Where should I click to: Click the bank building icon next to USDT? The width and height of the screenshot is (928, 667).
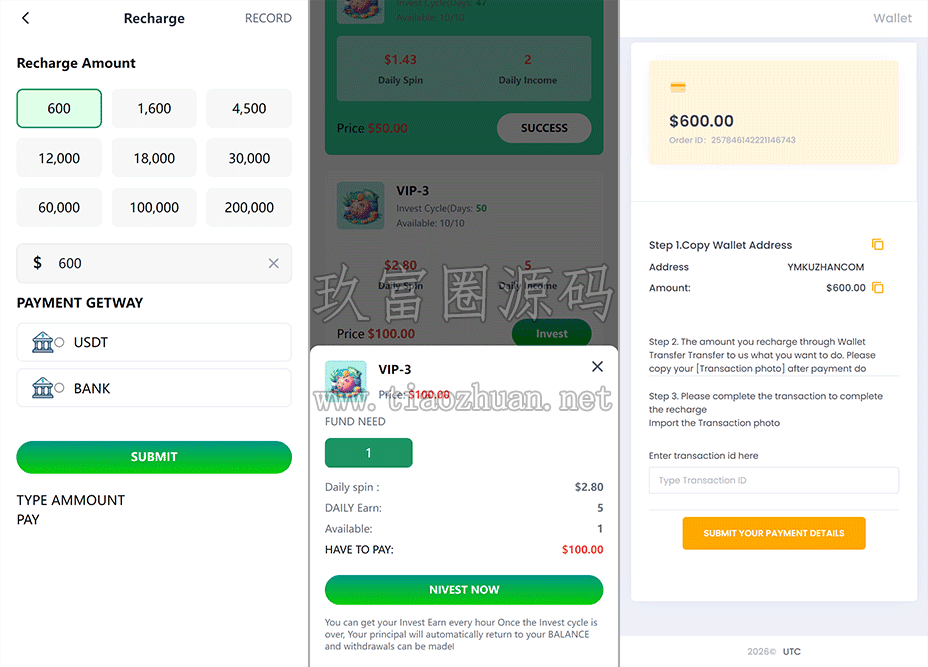tap(43, 342)
